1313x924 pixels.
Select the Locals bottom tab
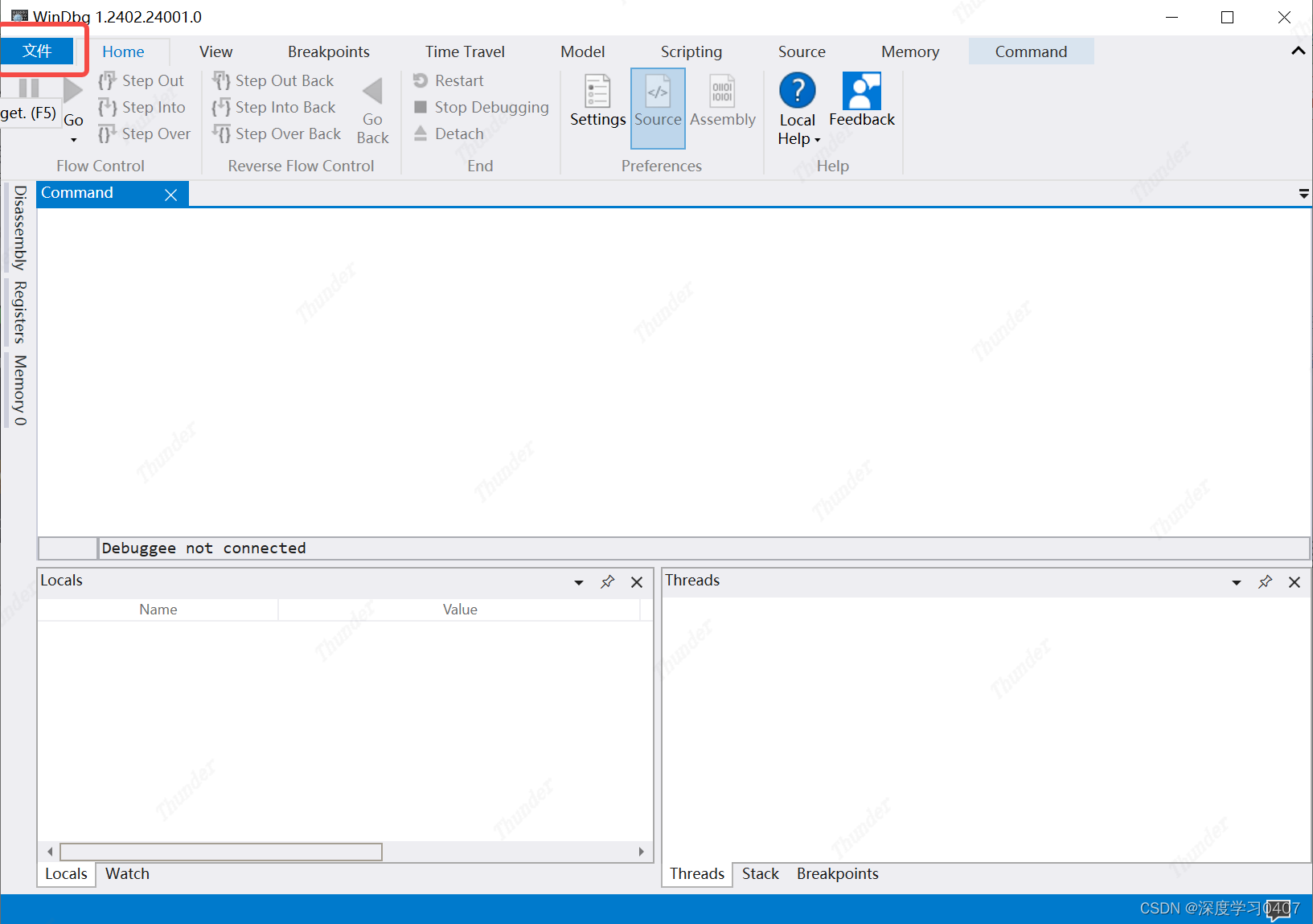pos(66,874)
